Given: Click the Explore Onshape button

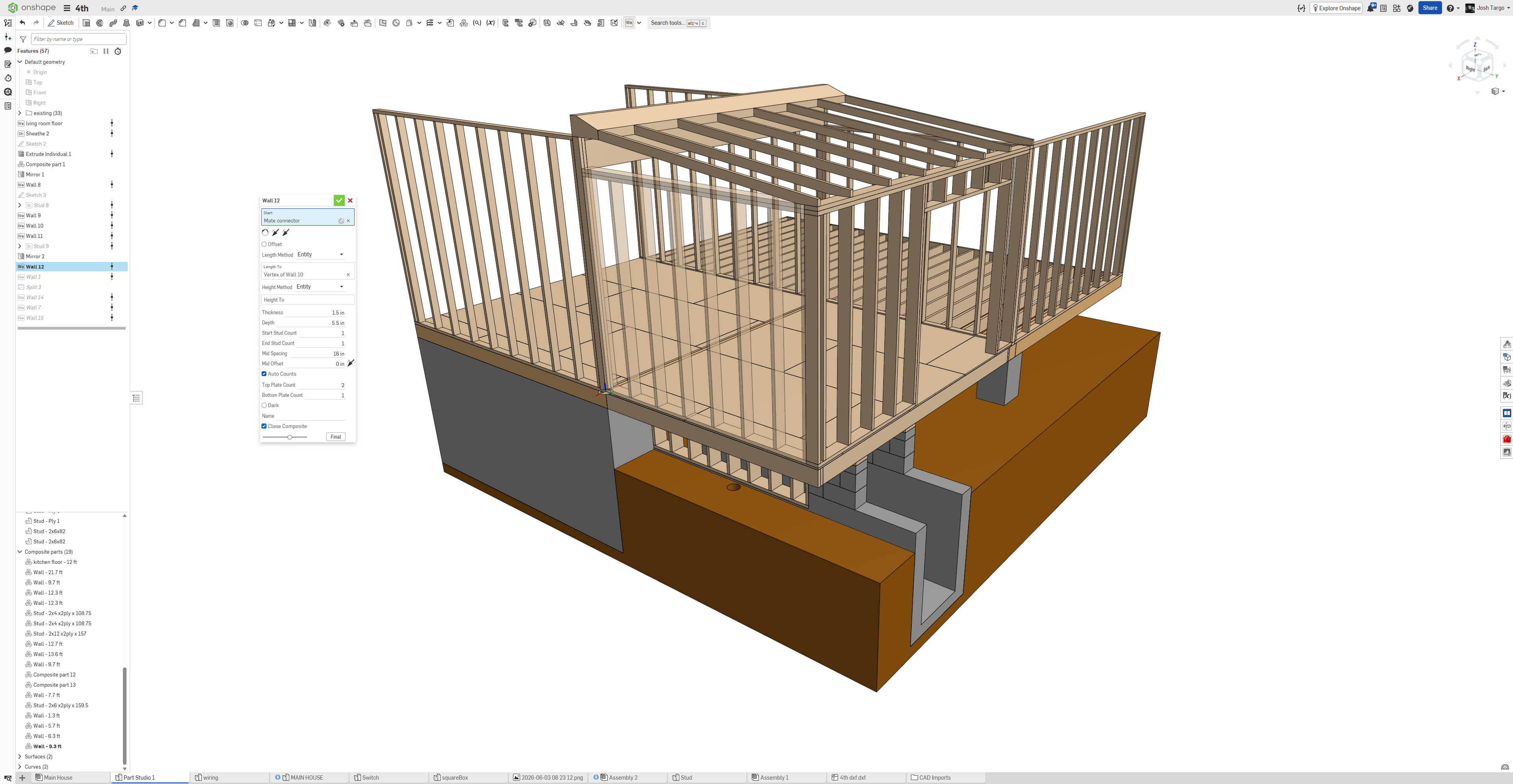Looking at the screenshot, I should pos(1336,8).
